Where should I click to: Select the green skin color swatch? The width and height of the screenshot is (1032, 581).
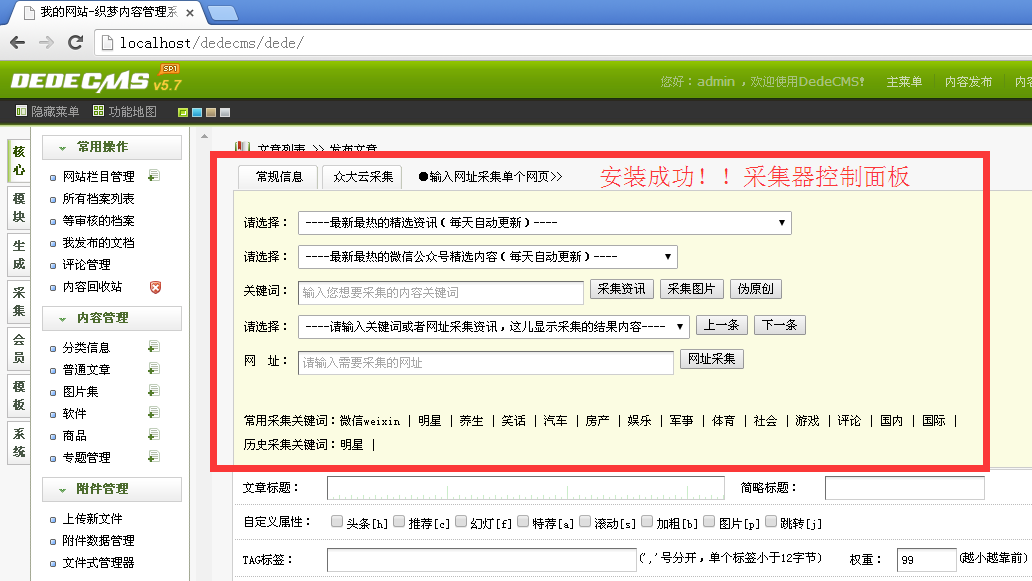pos(183,113)
